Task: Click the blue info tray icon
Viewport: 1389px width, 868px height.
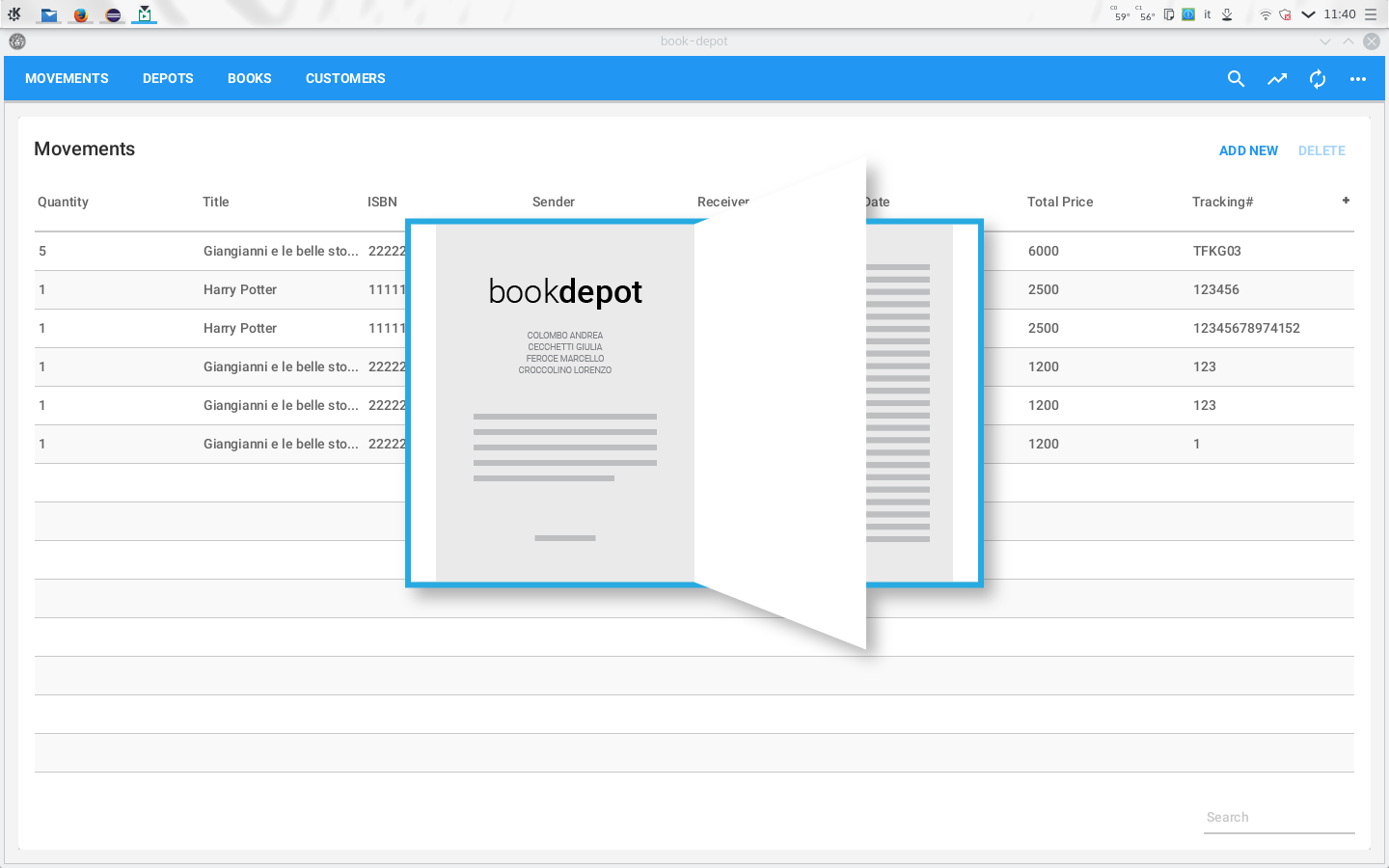Action: (1188, 14)
